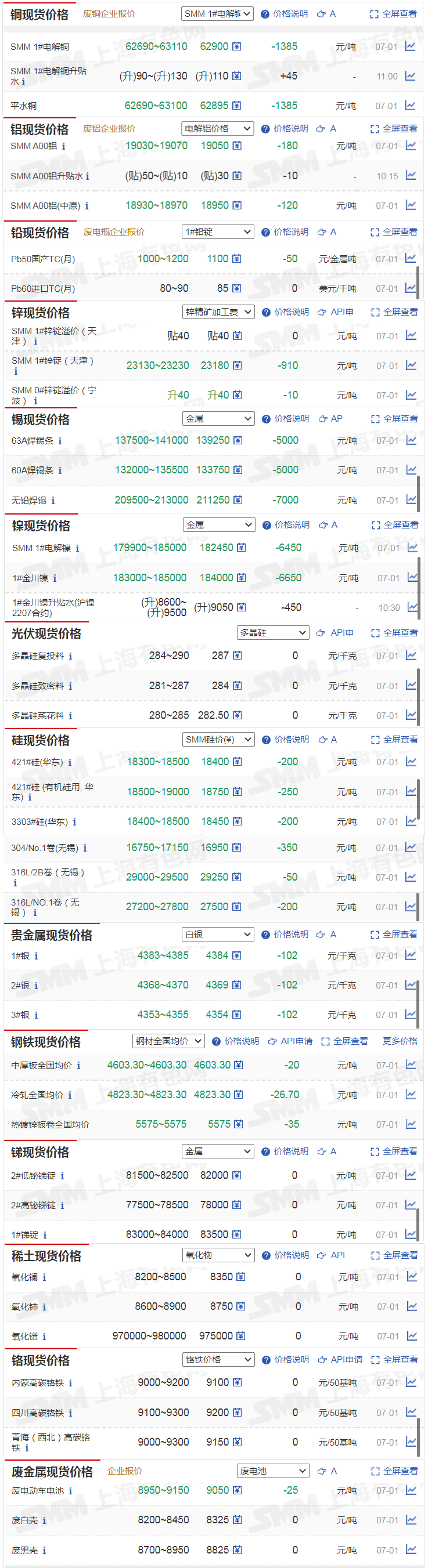Click info icon next to 废电动车电池

coord(70,1491)
